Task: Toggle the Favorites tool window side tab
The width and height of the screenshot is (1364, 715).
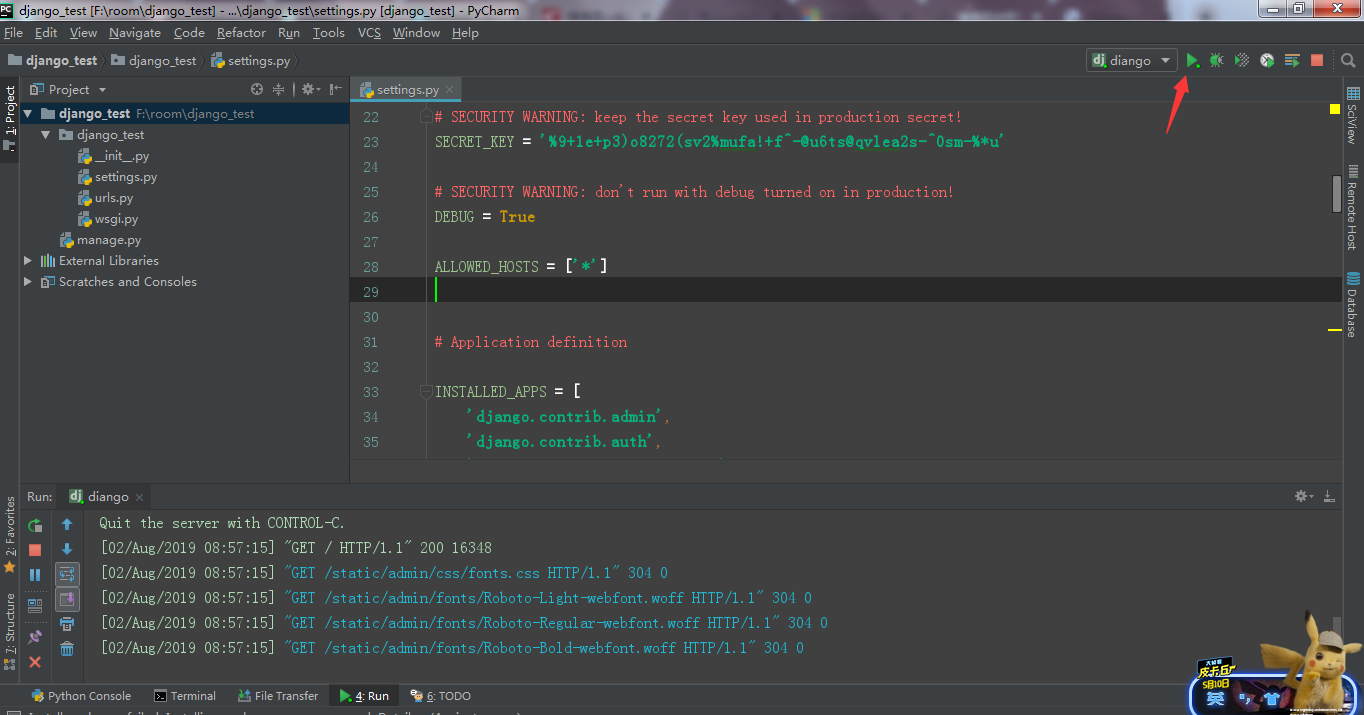Action: tap(10, 535)
